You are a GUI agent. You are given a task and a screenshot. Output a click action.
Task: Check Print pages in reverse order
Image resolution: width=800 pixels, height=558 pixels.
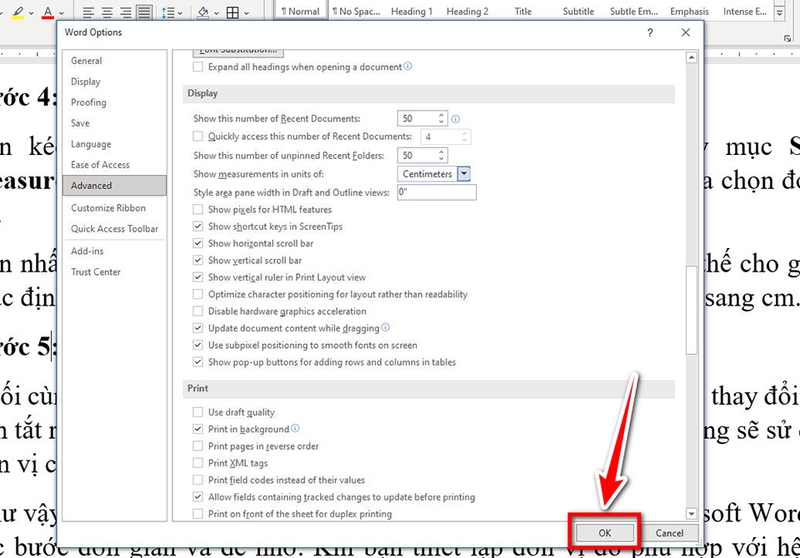pos(197,446)
